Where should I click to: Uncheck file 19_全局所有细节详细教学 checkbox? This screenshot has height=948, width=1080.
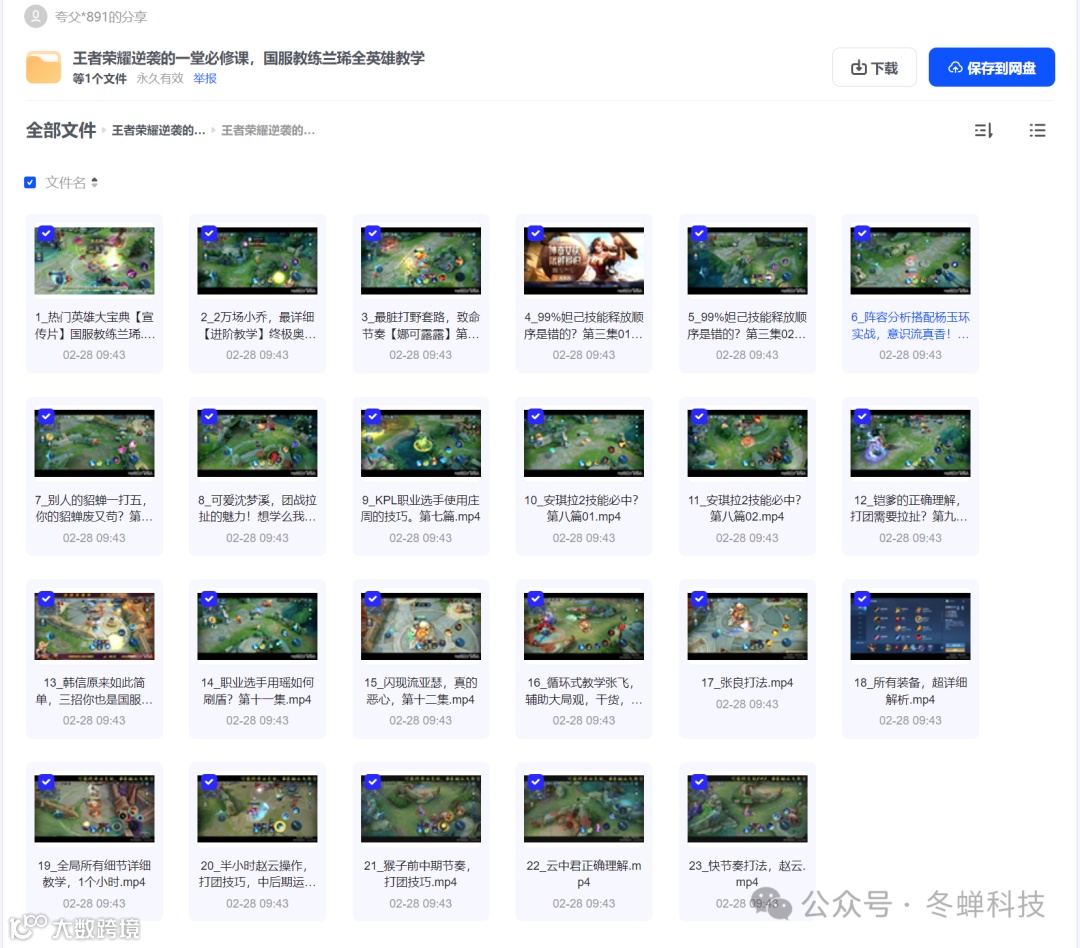click(x=45, y=782)
